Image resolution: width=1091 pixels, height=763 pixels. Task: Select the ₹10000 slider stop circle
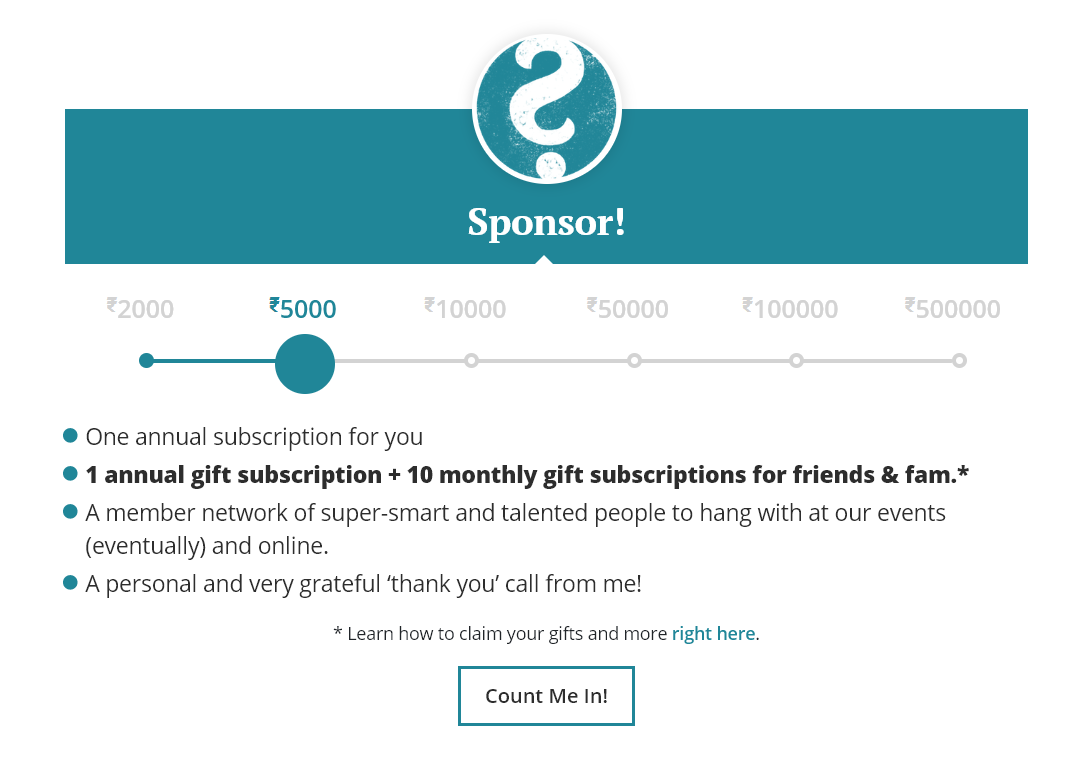[471, 360]
